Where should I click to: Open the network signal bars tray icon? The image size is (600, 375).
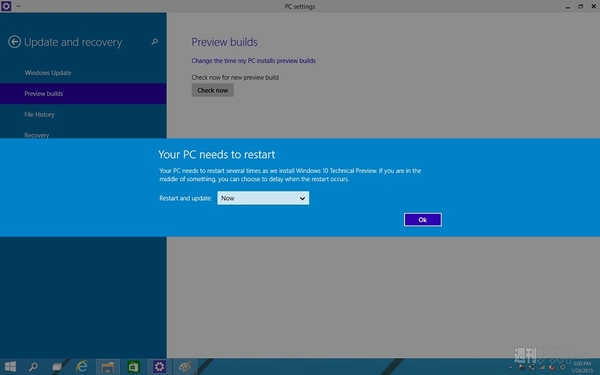tap(542, 367)
